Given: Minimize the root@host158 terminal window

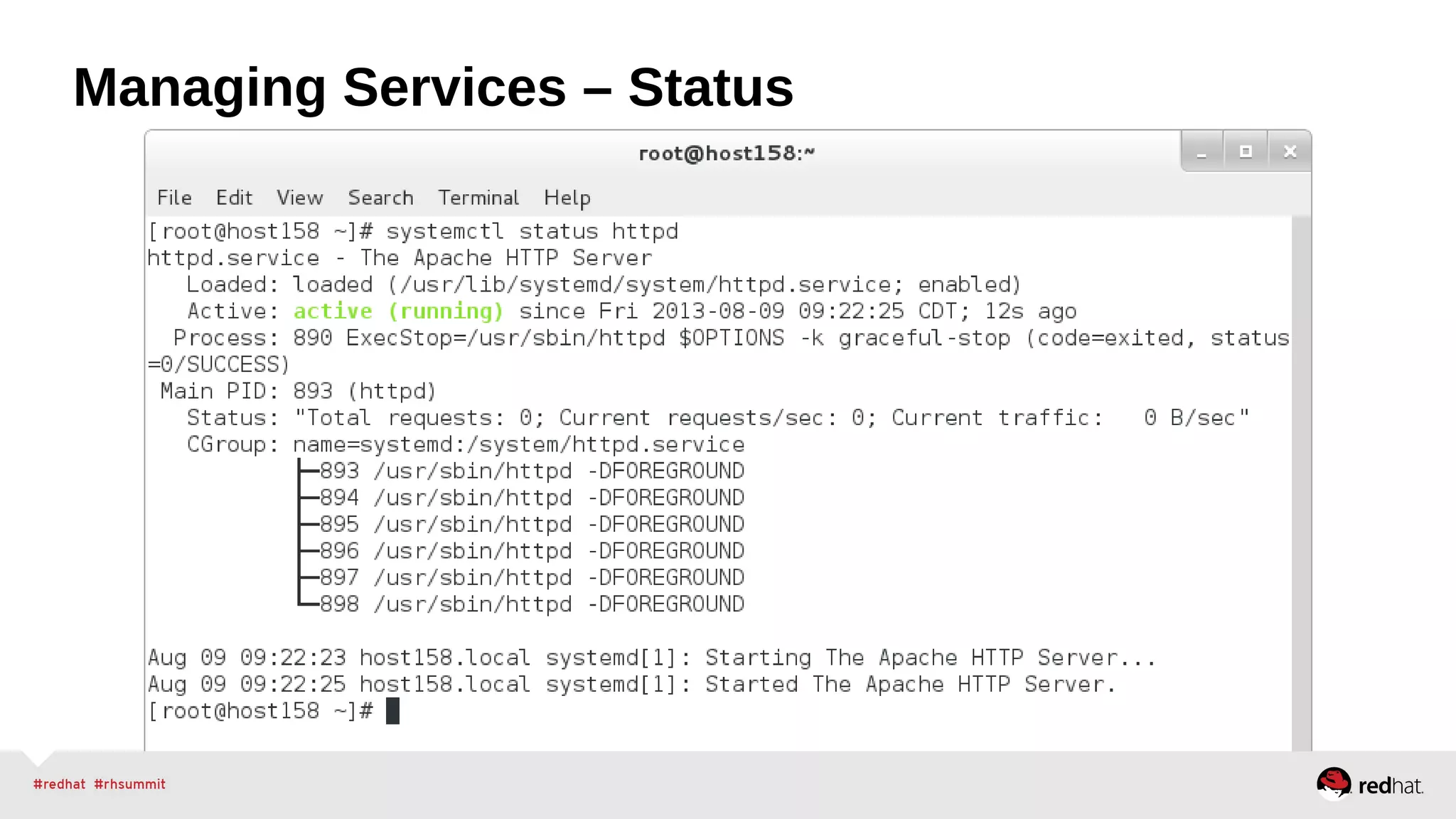Looking at the screenshot, I should coord(1202,151).
